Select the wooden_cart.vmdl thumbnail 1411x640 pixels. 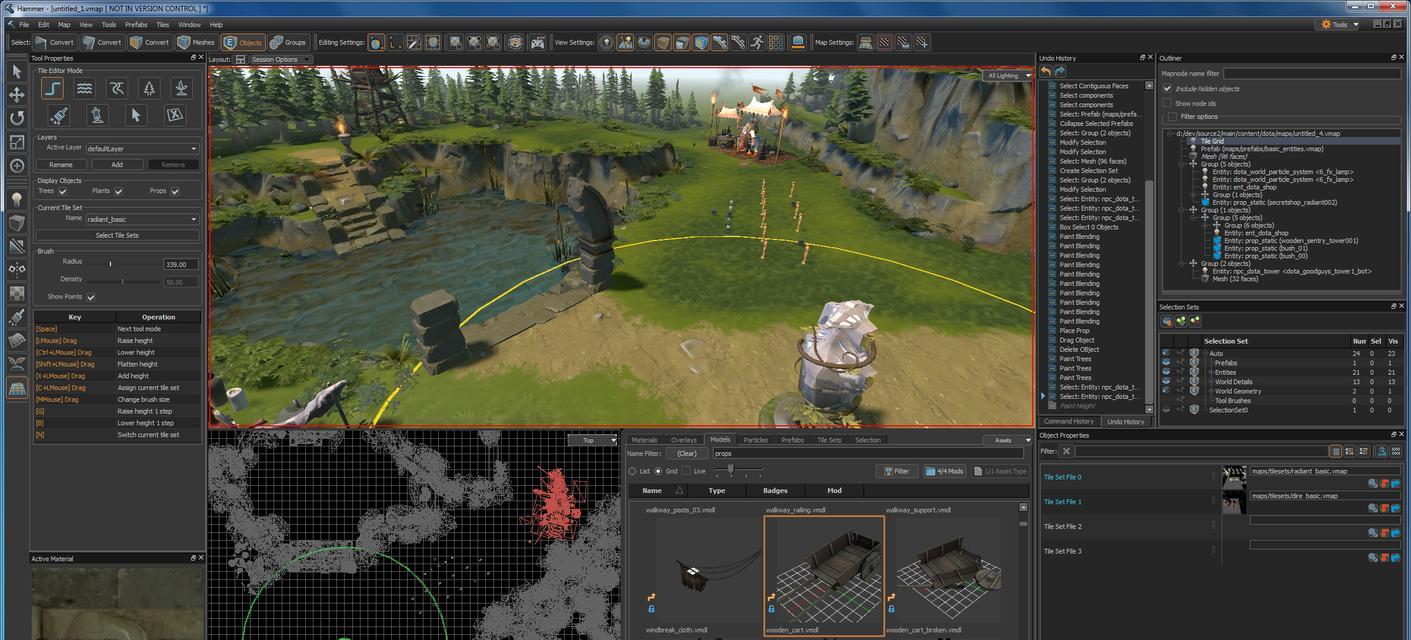pos(824,575)
